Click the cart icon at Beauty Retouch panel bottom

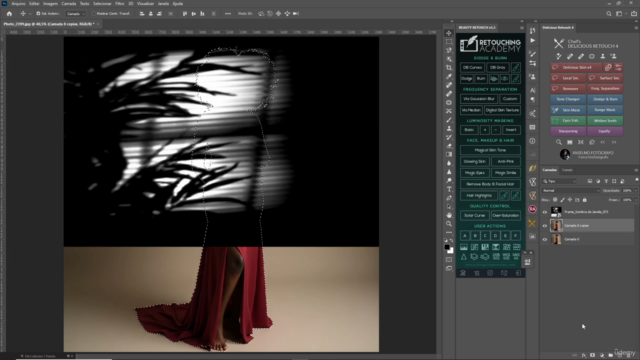[476, 273]
